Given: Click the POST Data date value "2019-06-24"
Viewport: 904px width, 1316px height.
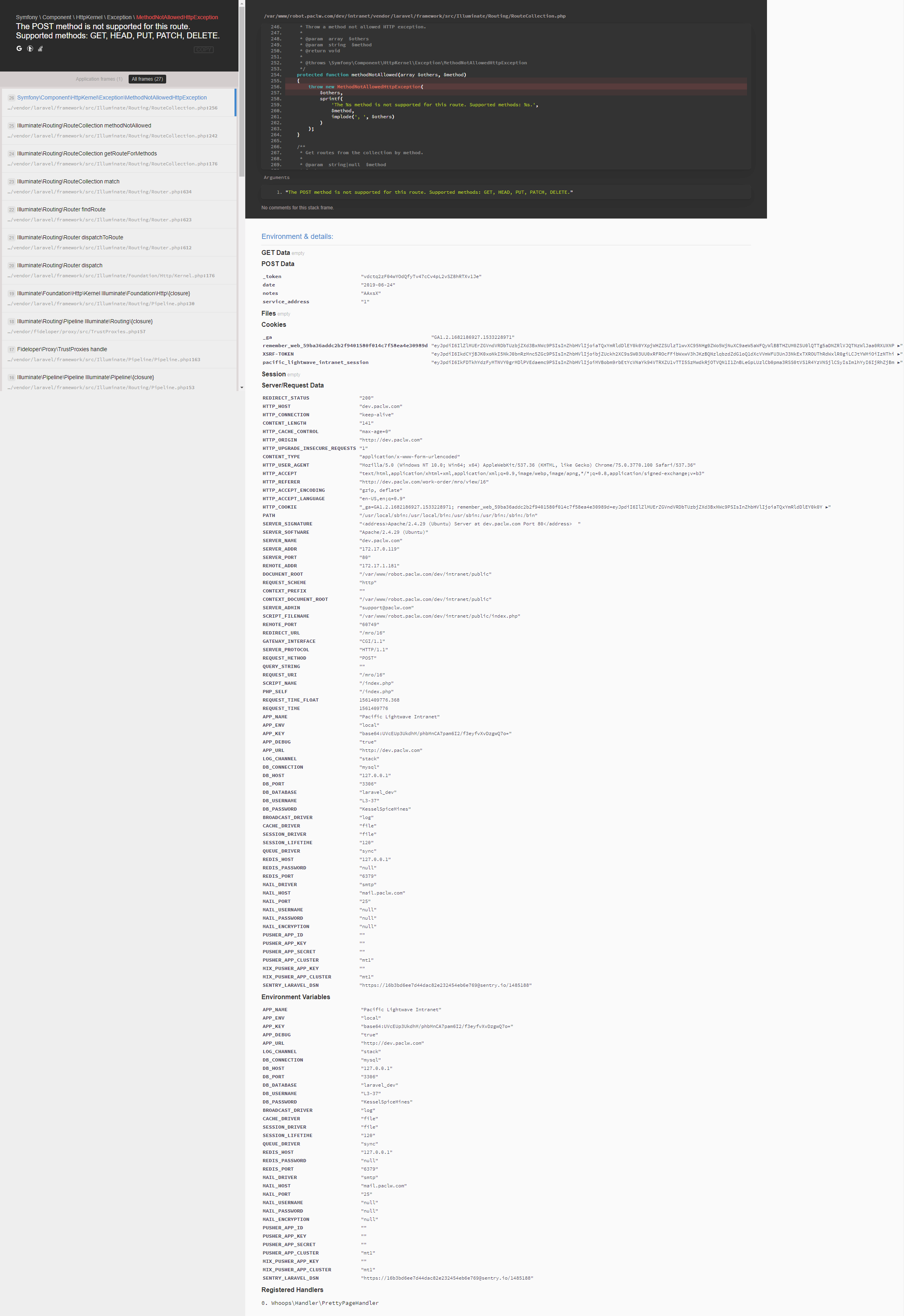Looking at the screenshot, I should pos(378,285).
